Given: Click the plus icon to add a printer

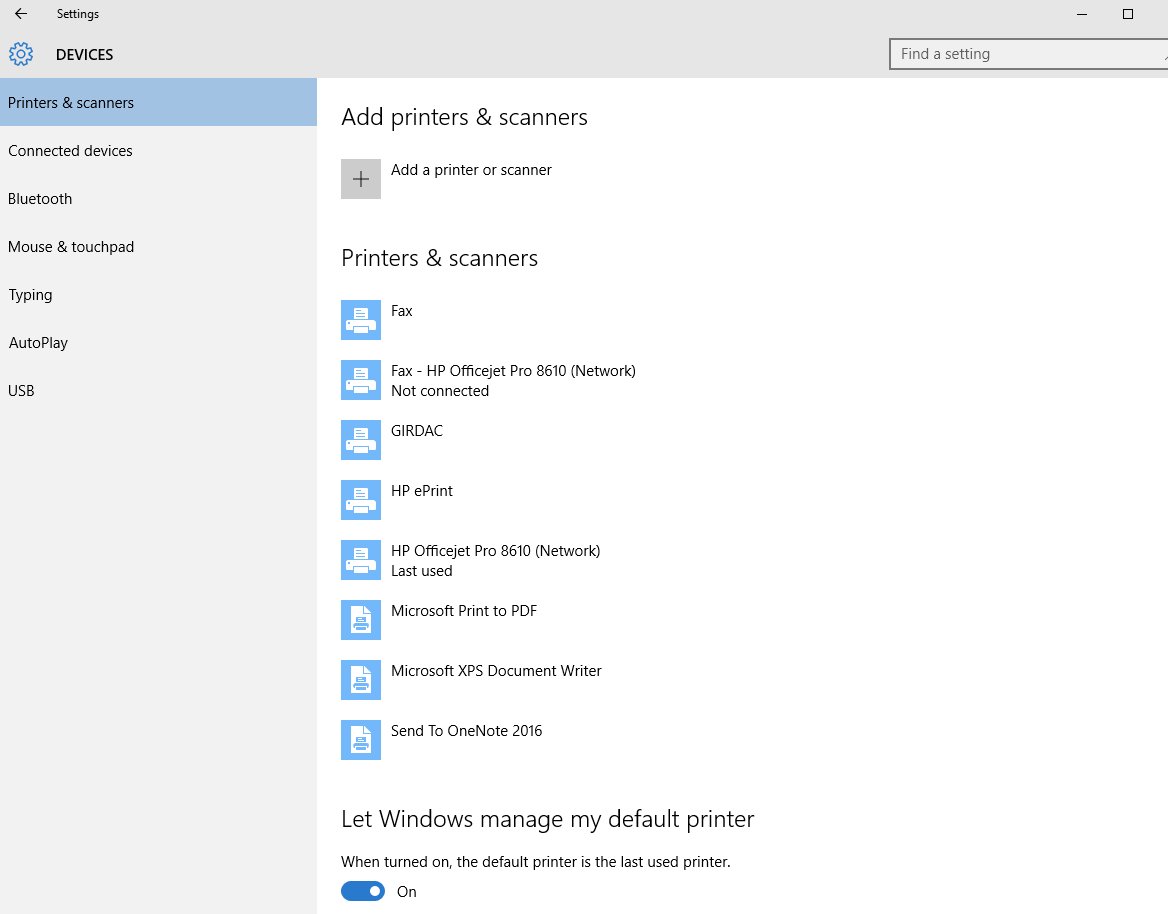Looking at the screenshot, I should click(361, 179).
